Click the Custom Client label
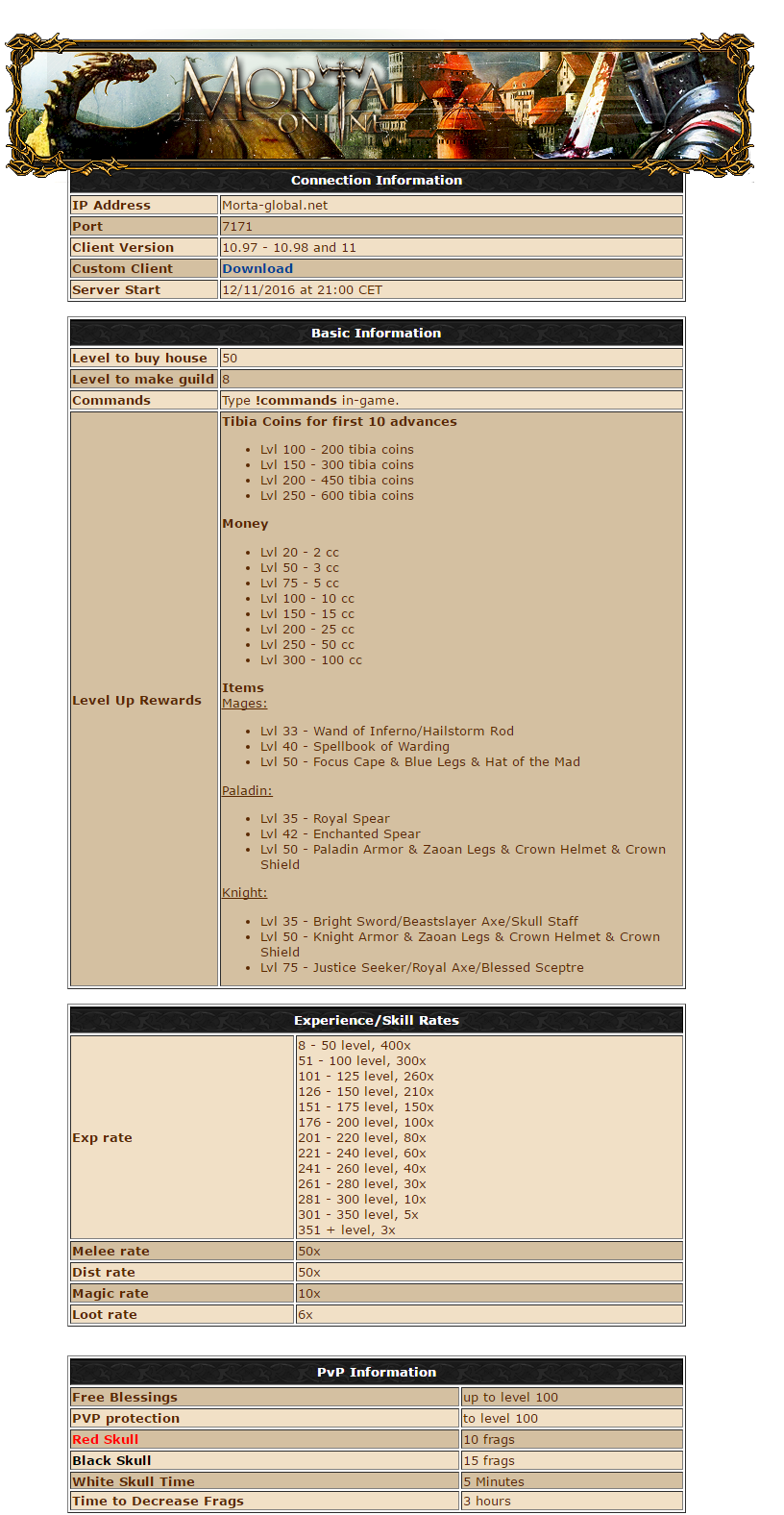 [123, 269]
